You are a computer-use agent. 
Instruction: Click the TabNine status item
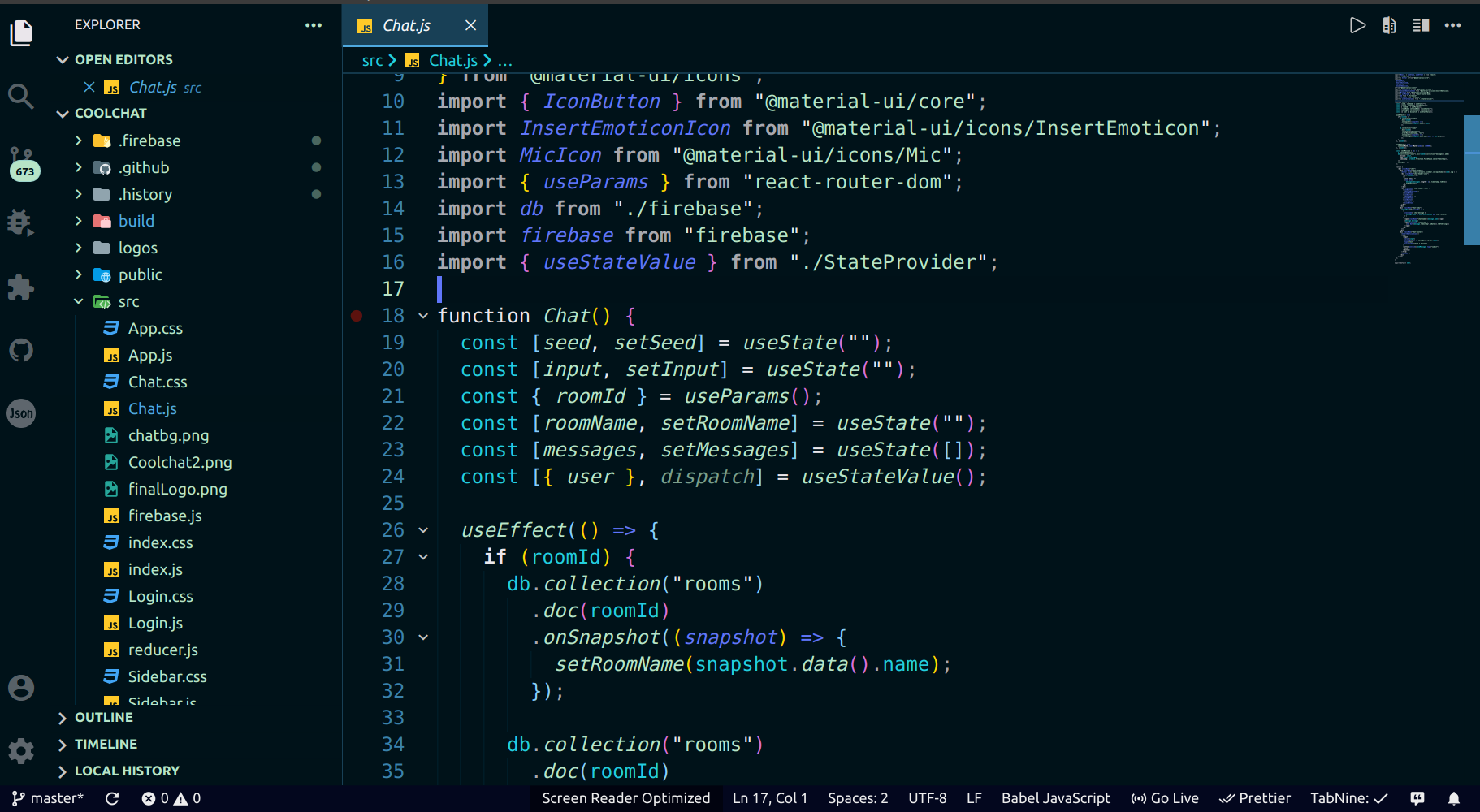coord(1349,798)
